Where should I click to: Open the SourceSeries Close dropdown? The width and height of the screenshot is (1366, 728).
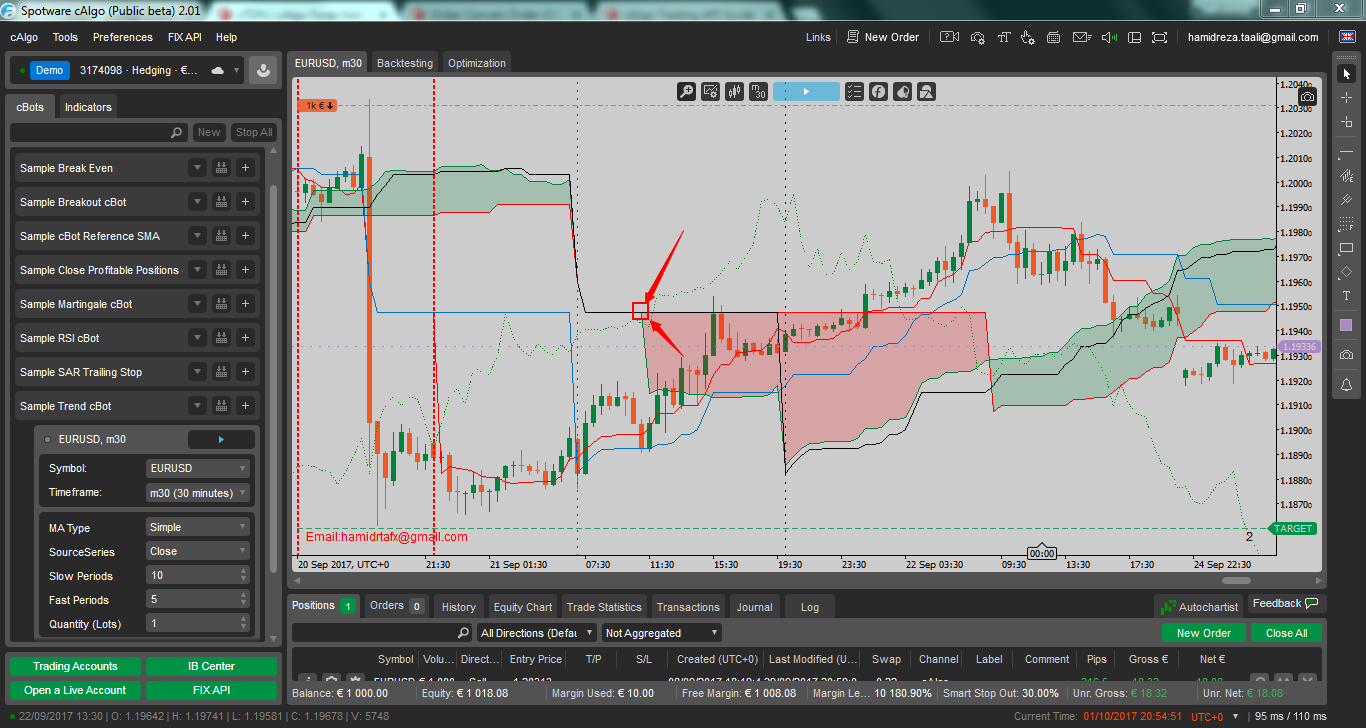(x=197, y=551)
